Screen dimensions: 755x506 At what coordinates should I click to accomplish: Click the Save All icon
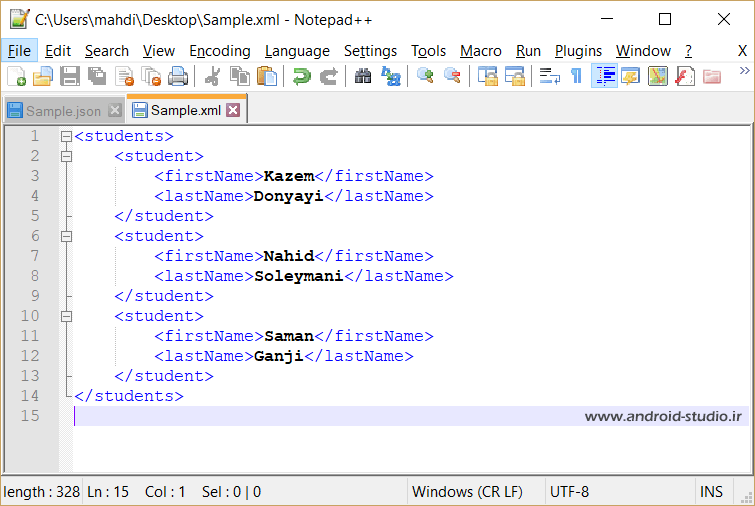[x=97, y=77]
